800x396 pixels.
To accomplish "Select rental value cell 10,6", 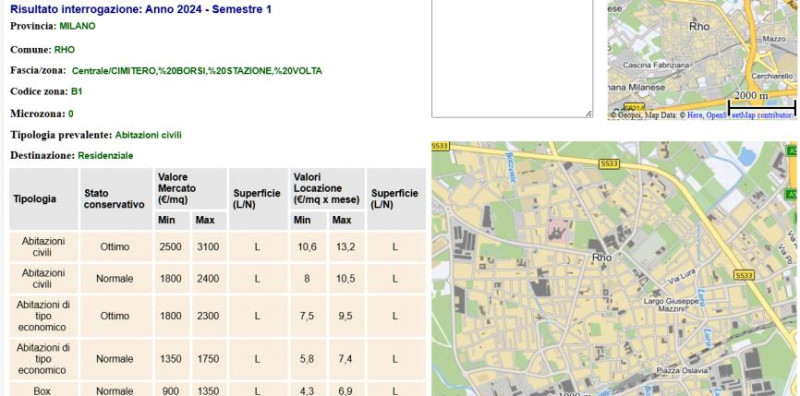I will point(307,247).
